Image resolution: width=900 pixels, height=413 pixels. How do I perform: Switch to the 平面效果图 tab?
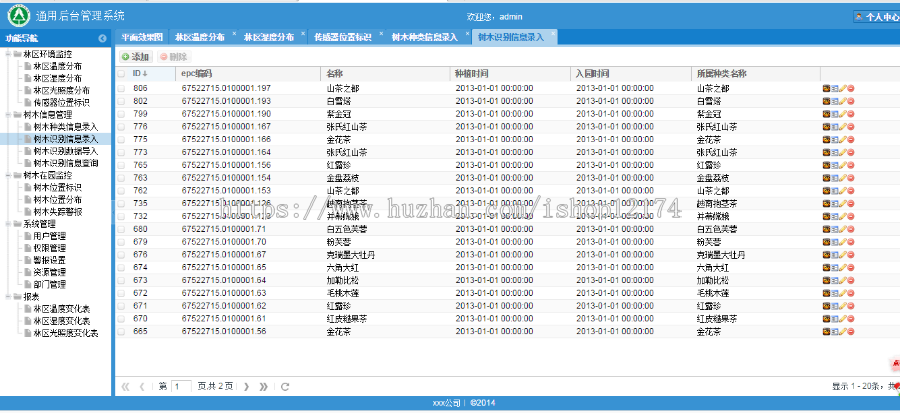coord(142,37)
